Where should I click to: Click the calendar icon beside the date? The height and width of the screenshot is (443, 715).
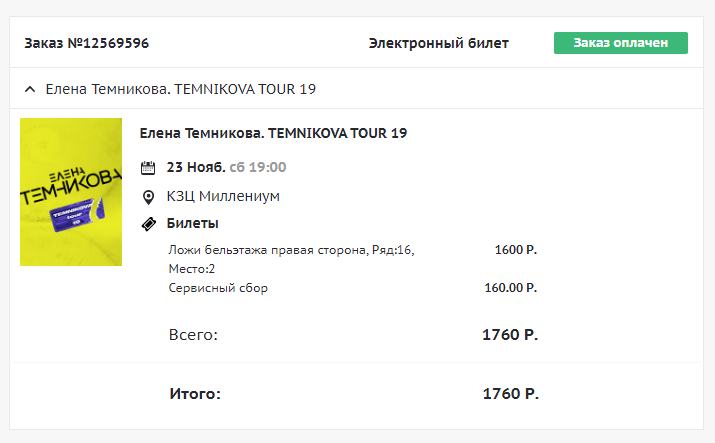pos(149,167)
